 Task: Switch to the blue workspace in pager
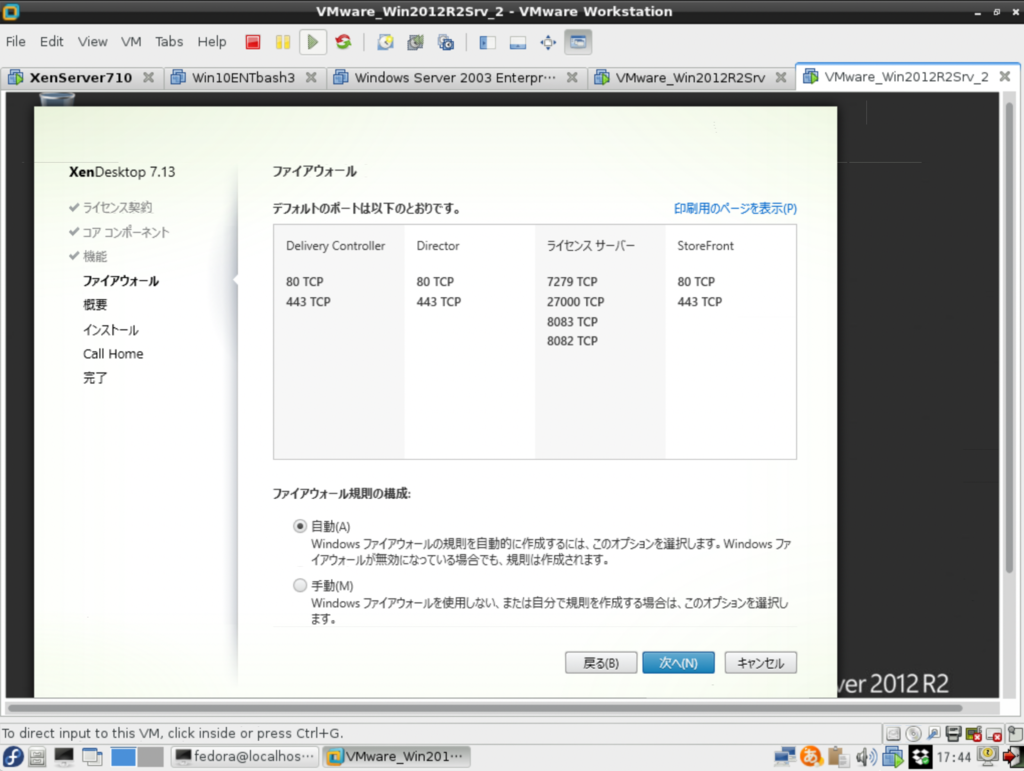click(123, 757)
